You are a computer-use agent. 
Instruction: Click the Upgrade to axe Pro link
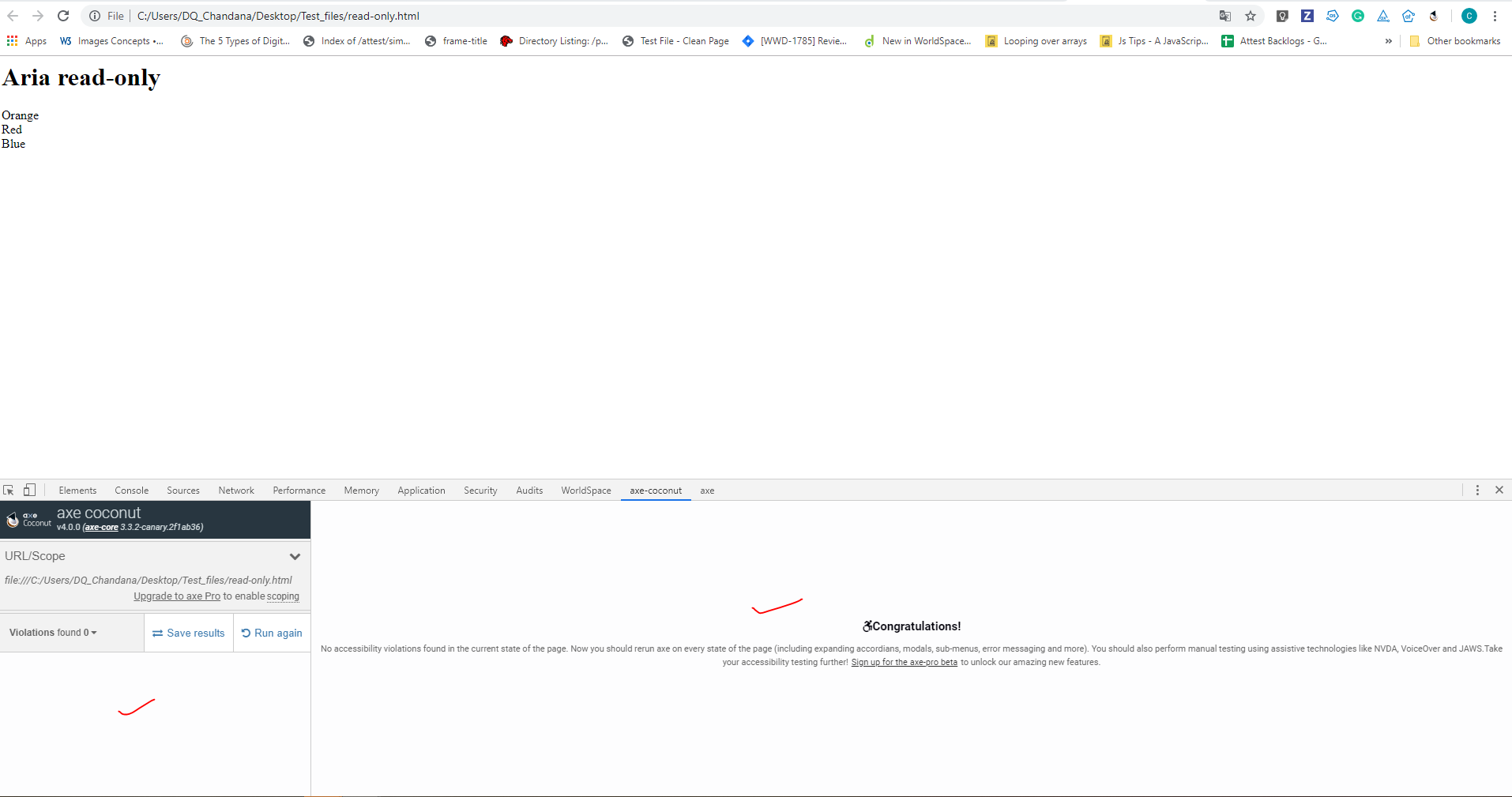(x=176, y=596)
